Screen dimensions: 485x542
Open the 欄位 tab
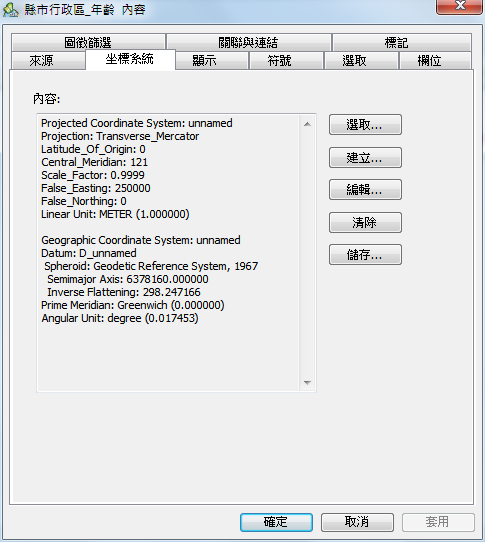pos(429,61)
